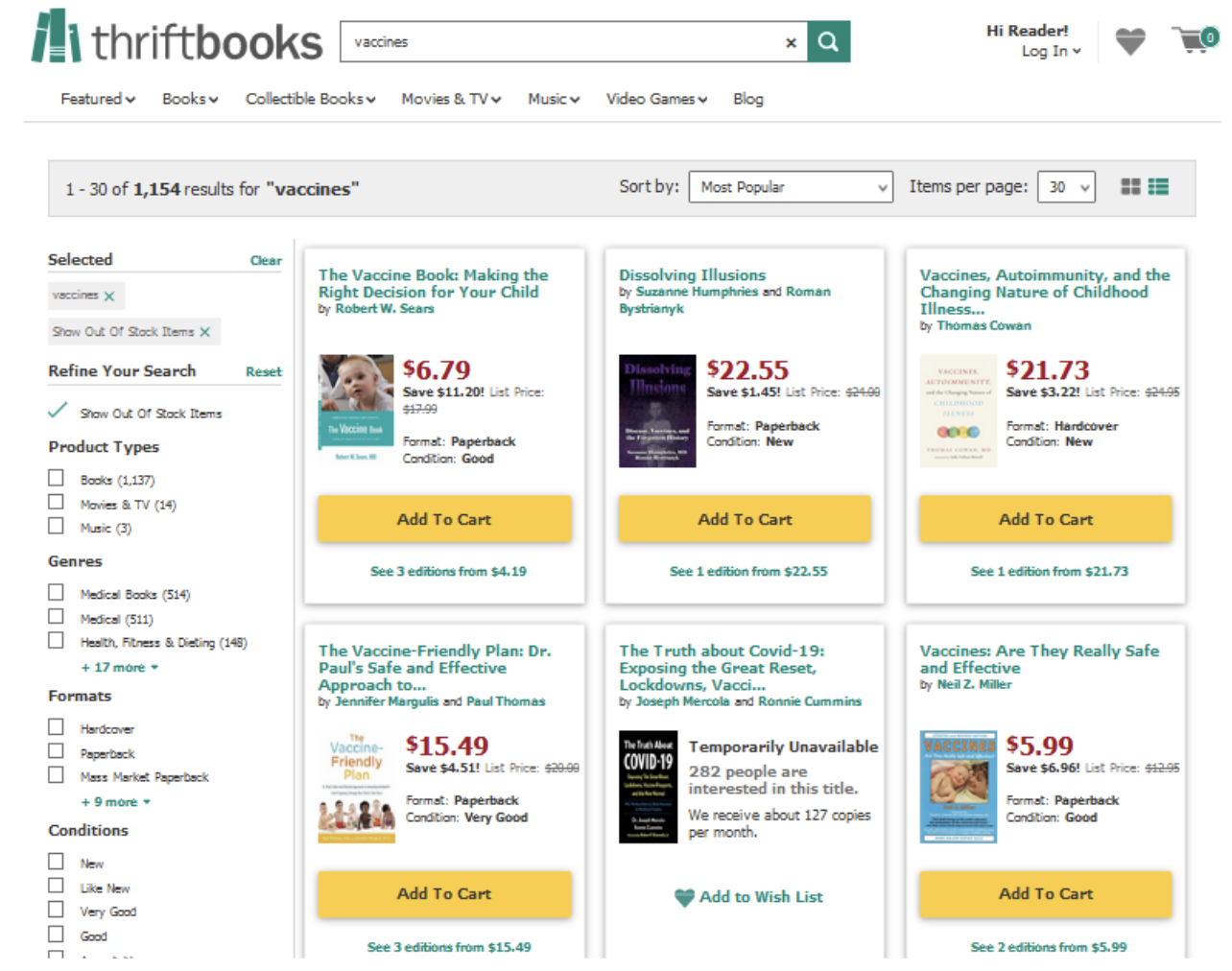1232x971 pixels.
Task: Tick the Medical Books (514) genre
Action: 57,592
